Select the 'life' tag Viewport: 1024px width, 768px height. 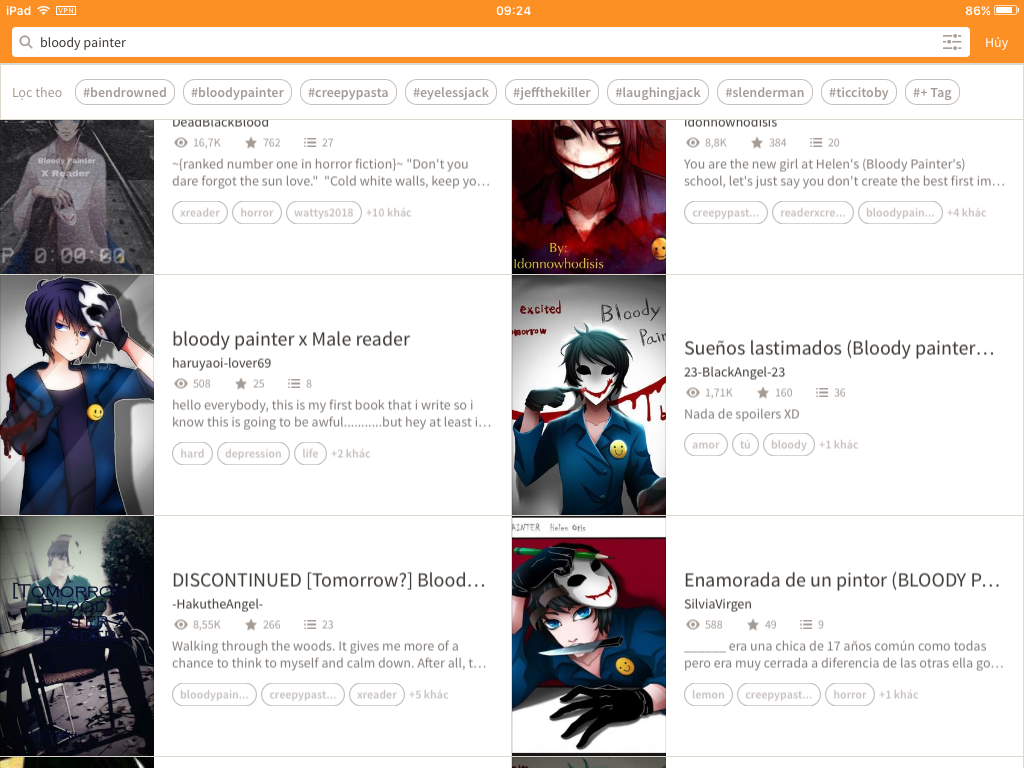pyautogui.click(x=310, y=453)
